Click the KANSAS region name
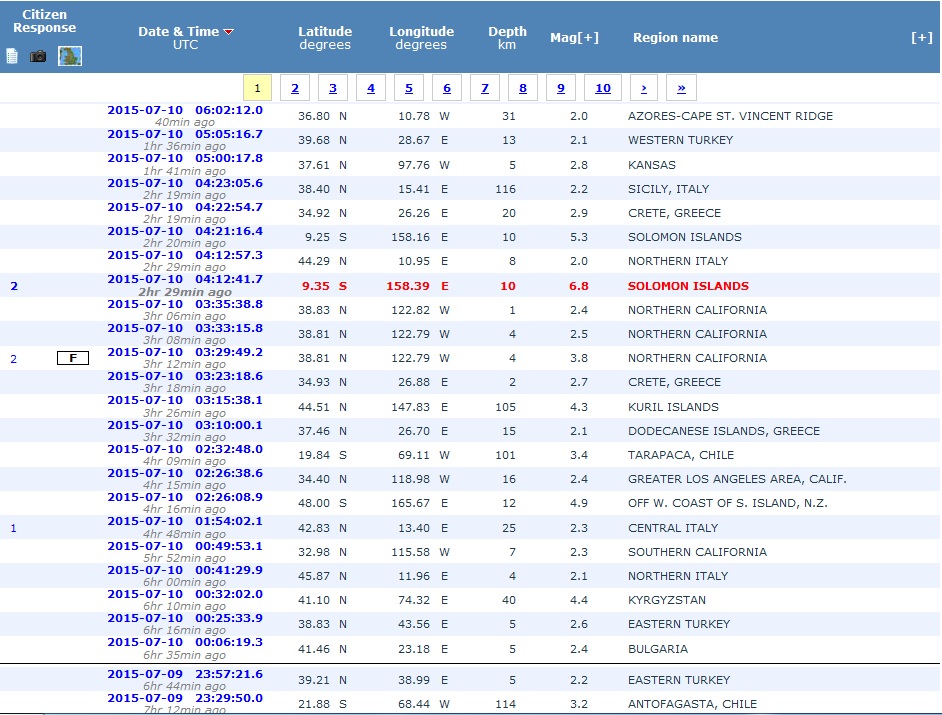This screenshot has width=942, height=715. coord(652,165)
